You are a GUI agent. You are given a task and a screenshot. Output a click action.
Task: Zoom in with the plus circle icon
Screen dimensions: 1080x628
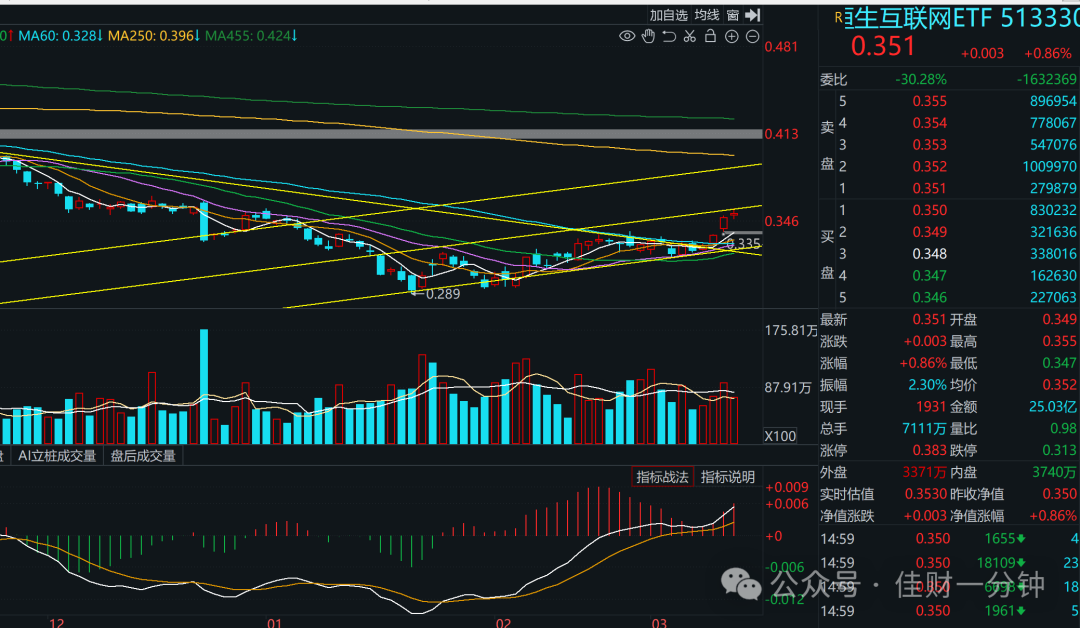point(731,36)
